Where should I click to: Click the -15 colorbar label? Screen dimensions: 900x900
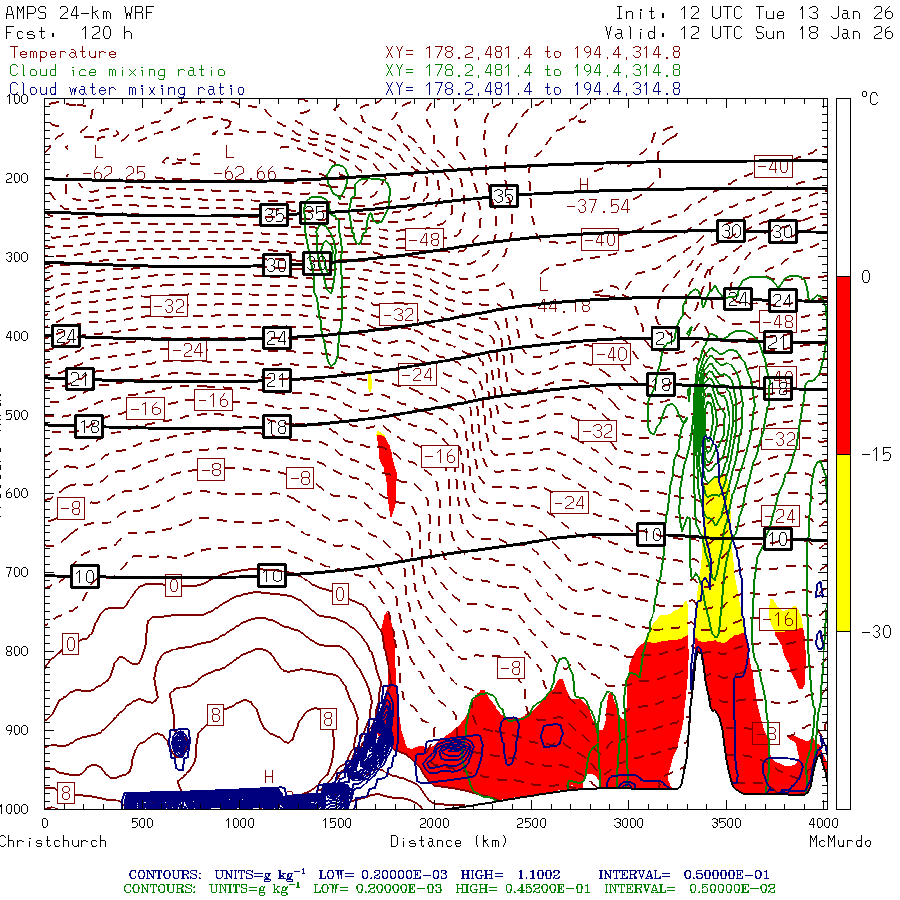[x=876, y=455]
